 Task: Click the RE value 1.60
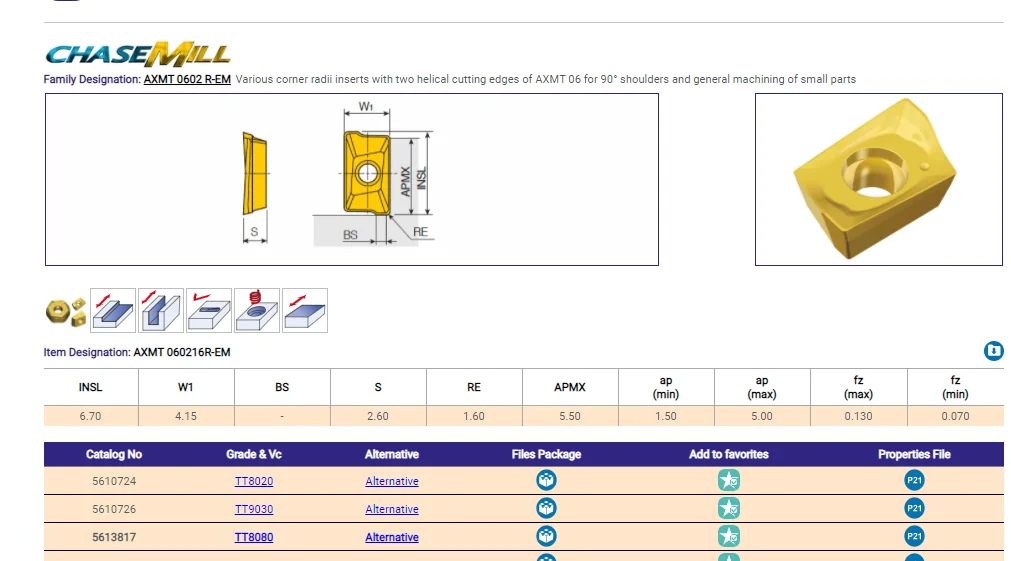pos(474,417)
